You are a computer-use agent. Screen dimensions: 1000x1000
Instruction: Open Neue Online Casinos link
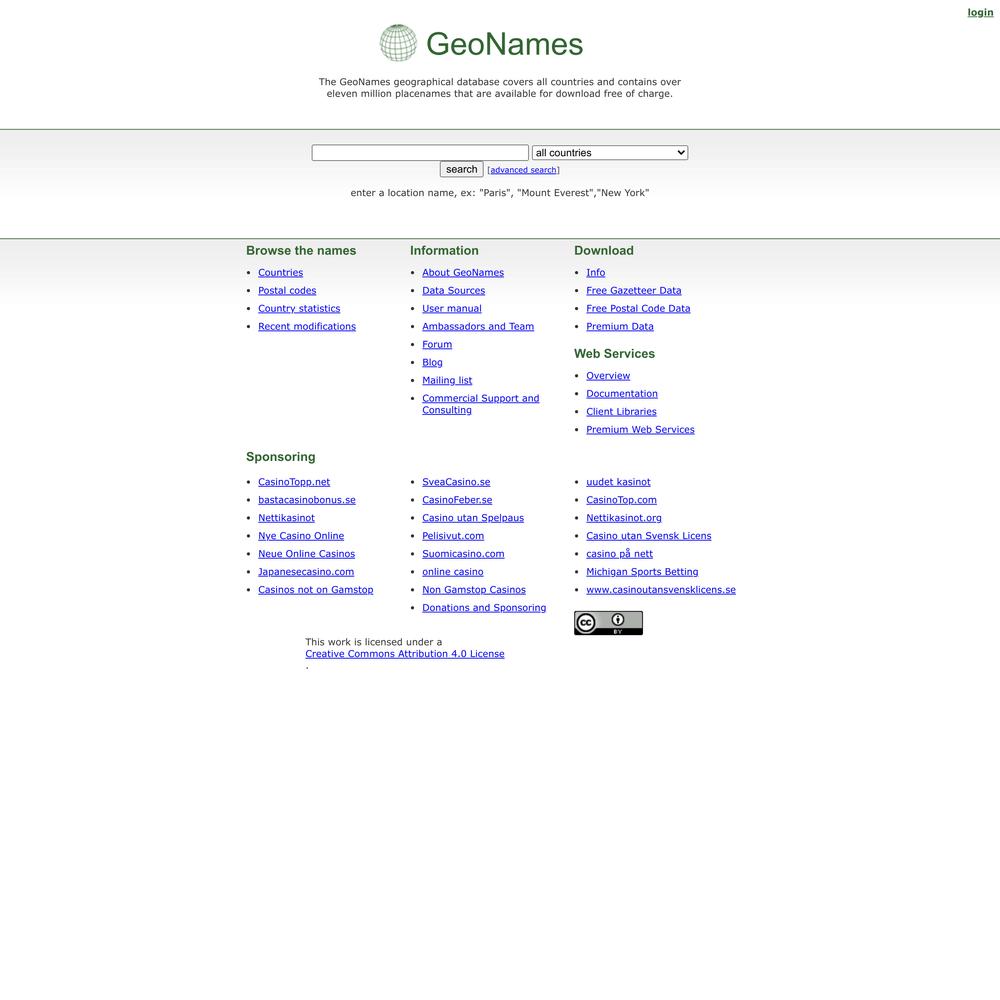(x=307, y=554)
